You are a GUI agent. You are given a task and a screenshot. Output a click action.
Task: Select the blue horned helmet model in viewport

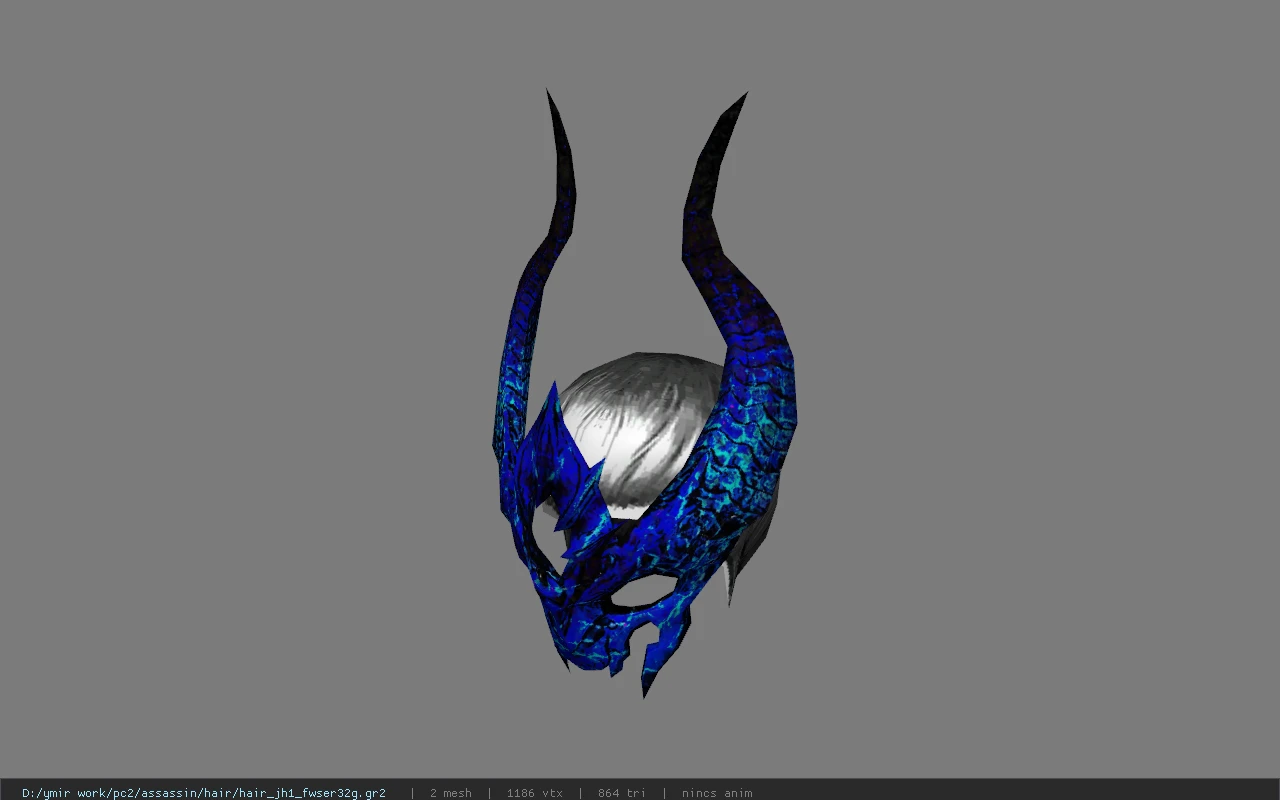645,395
